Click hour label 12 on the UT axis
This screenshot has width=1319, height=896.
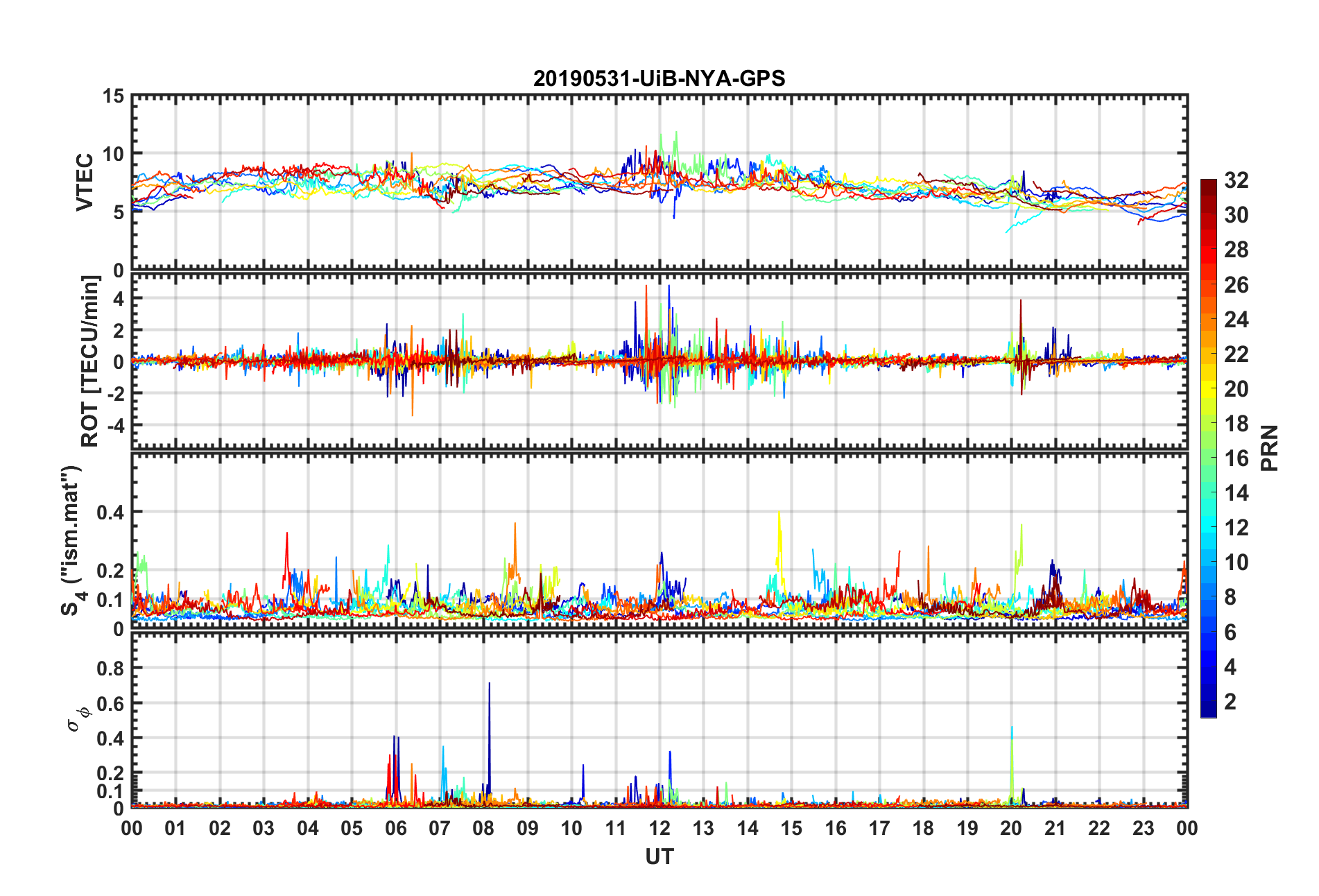pyautogui.click(x=659, y=828)
